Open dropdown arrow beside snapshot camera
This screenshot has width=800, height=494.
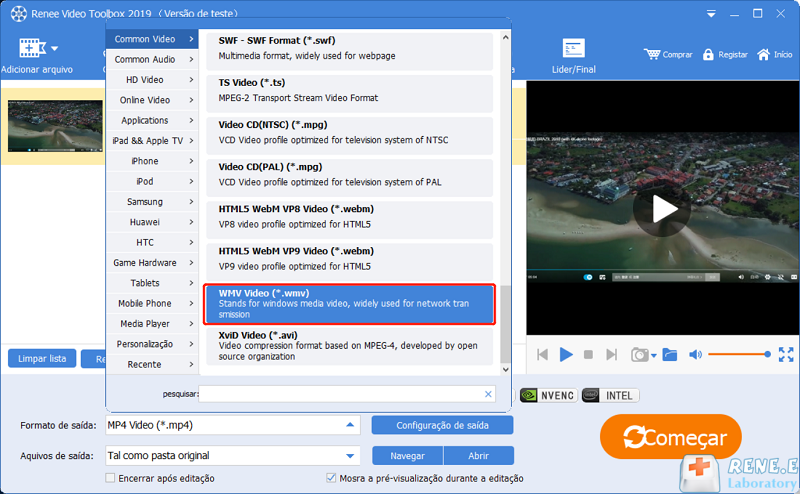click(654, 356)
